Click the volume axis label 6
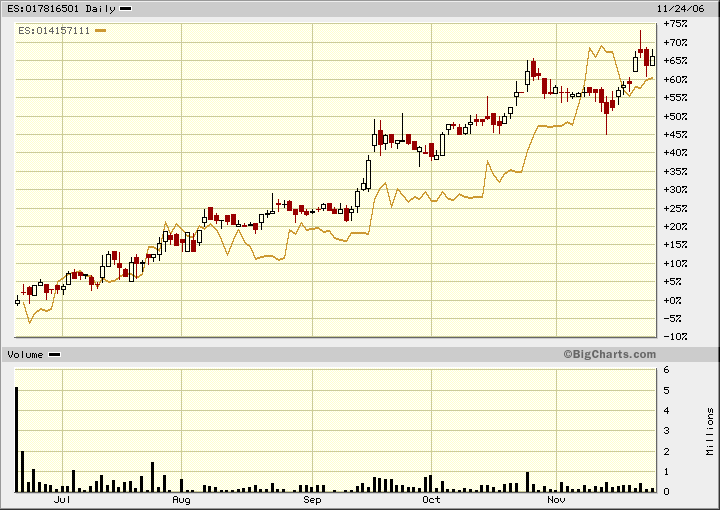 point(666,370)
